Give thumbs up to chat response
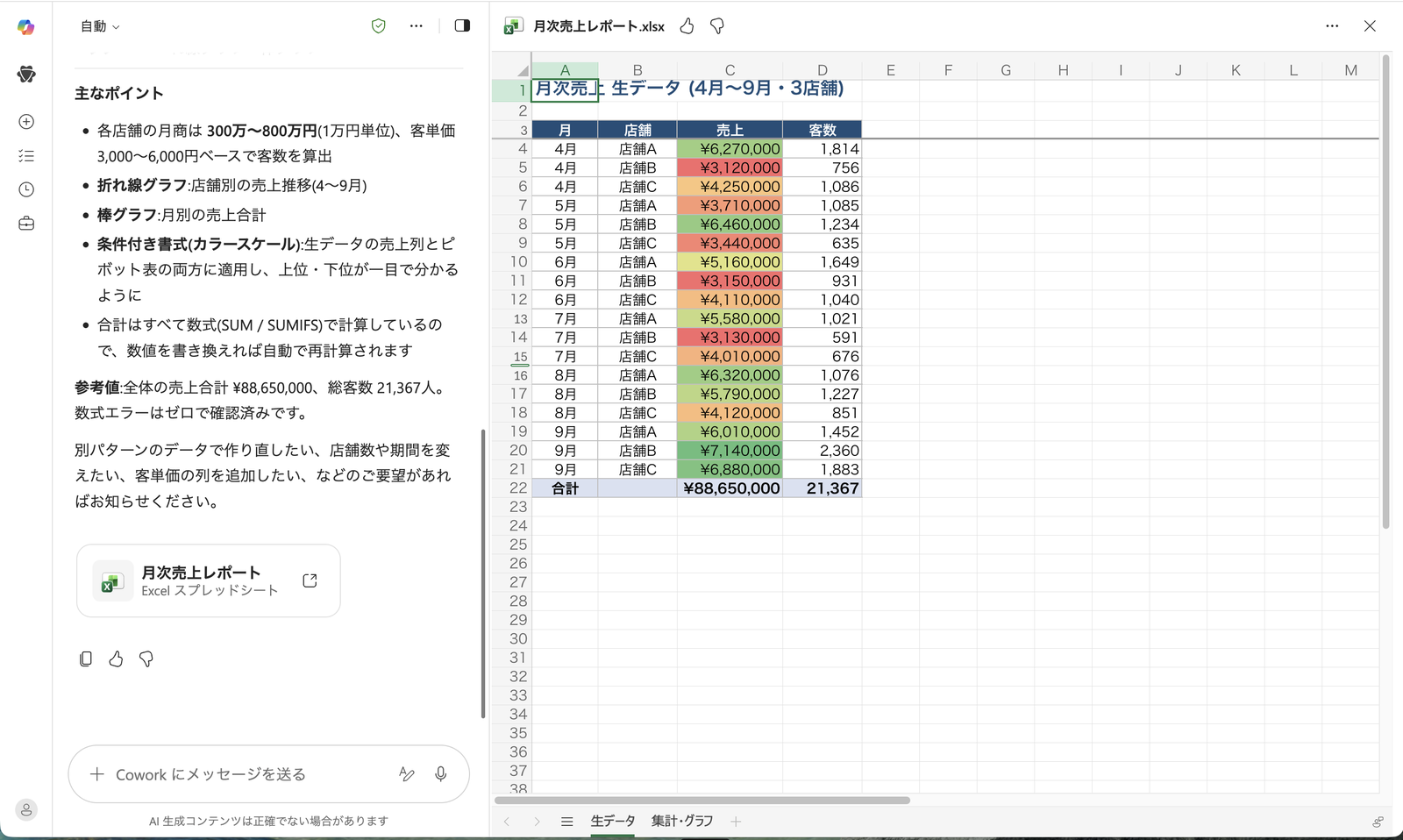The image size is (1403, 840). 116,658
